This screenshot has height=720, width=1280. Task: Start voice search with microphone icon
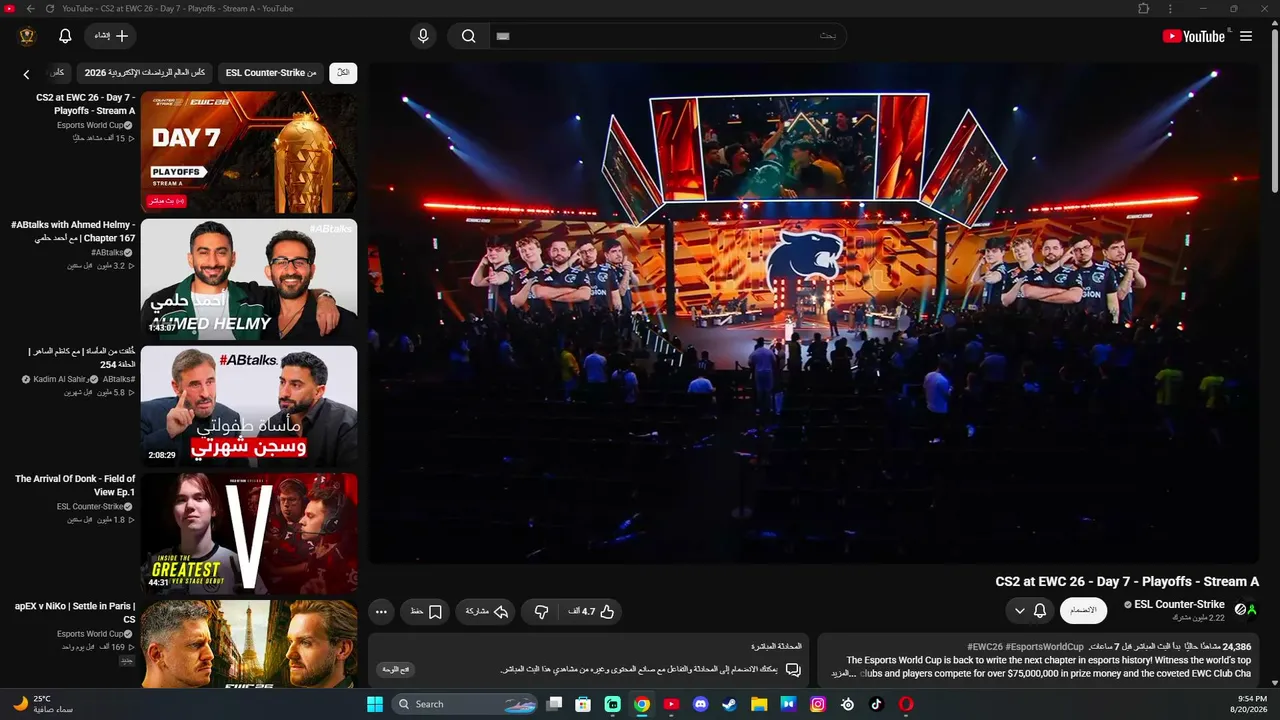pos(423,36)
